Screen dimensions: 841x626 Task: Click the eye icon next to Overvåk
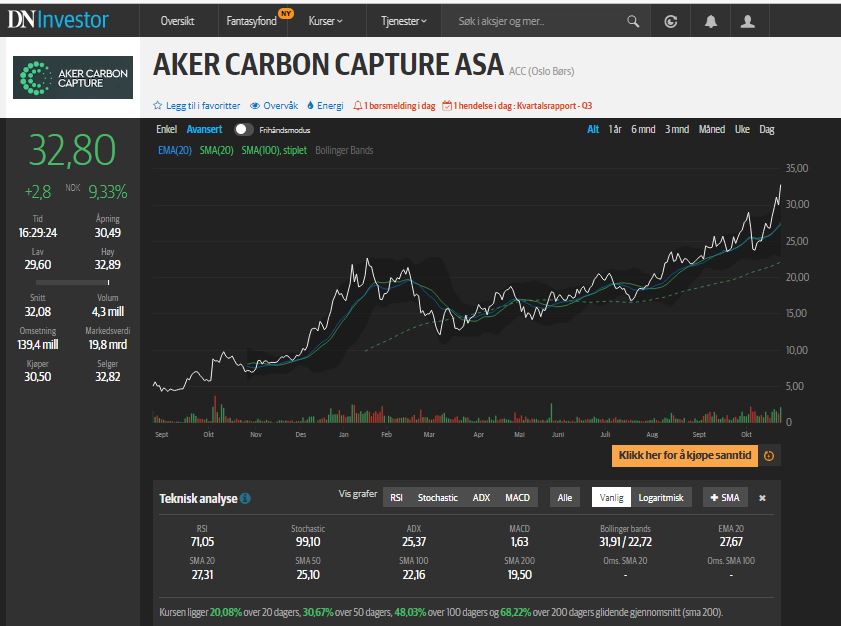[x=255, y=106]
